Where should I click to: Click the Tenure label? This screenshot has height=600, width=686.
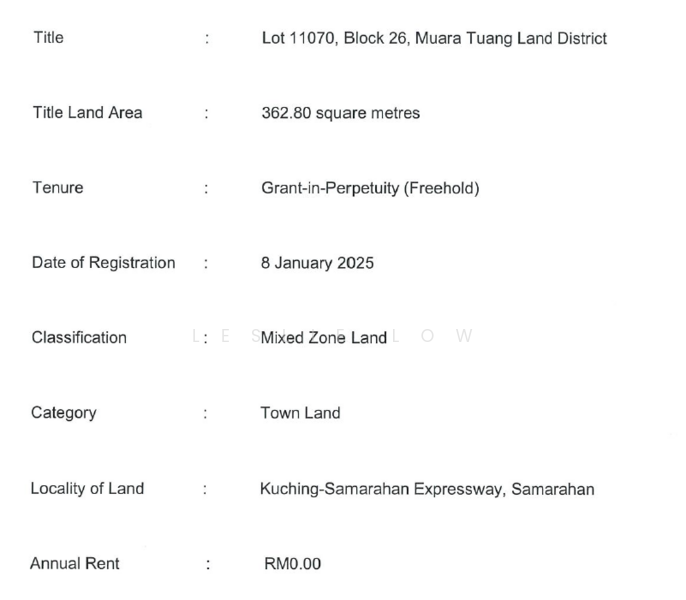(x=58, y=188)
